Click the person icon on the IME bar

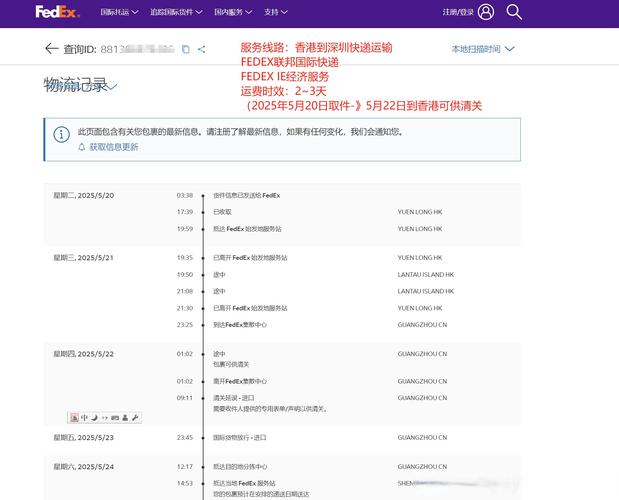(x=125, y=418)
